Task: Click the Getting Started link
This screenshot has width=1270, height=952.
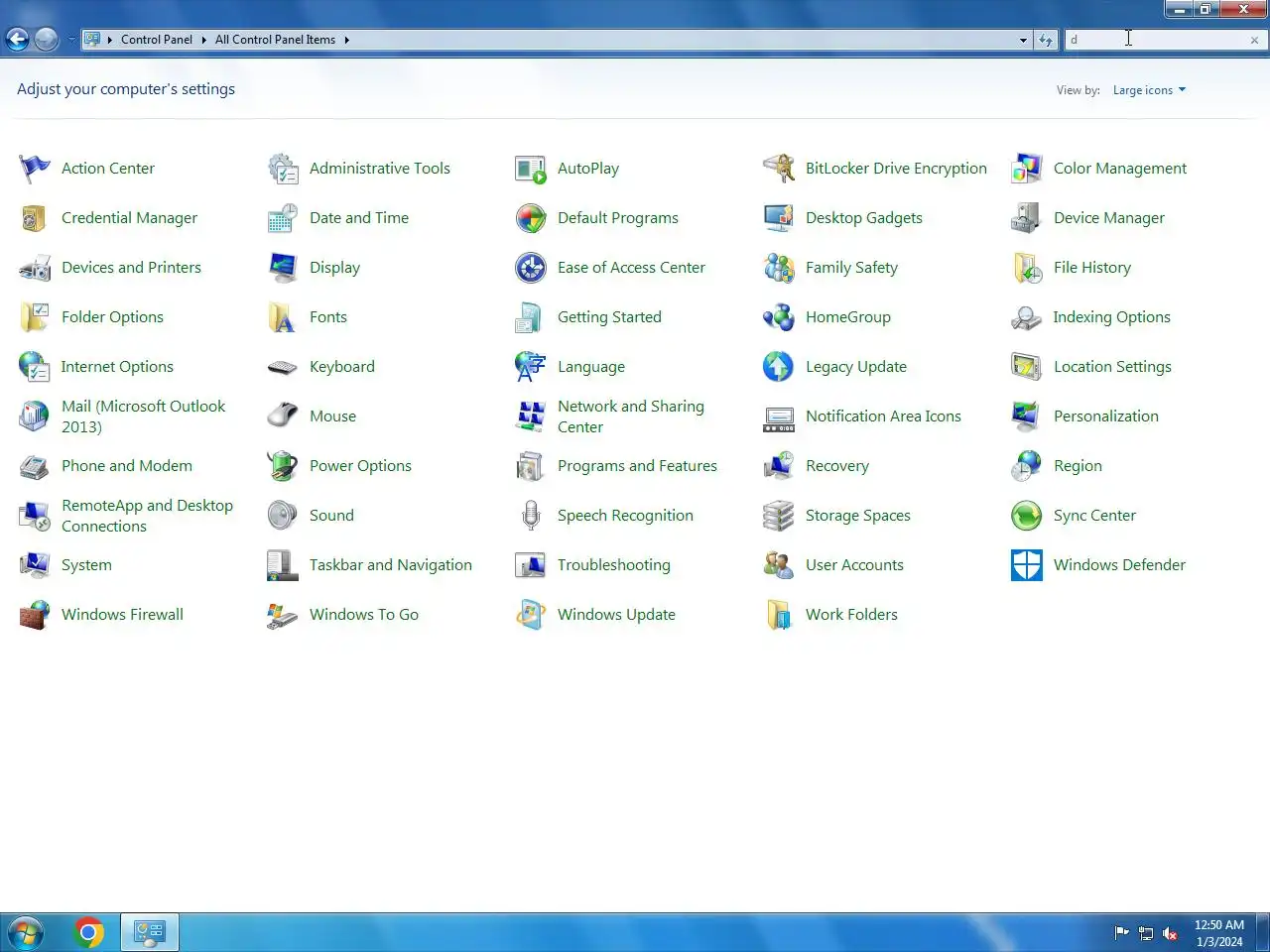Action: 609,317
